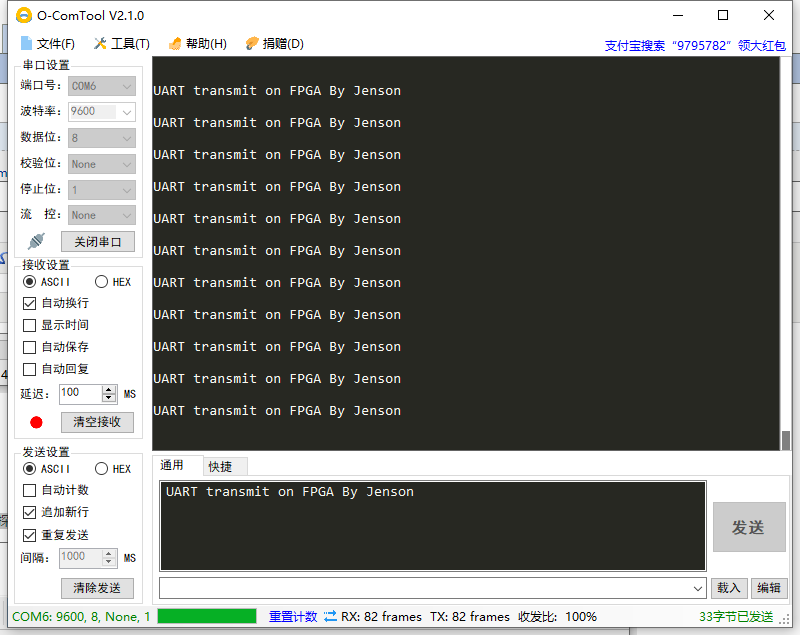Select HEX in receive settings

113,282
